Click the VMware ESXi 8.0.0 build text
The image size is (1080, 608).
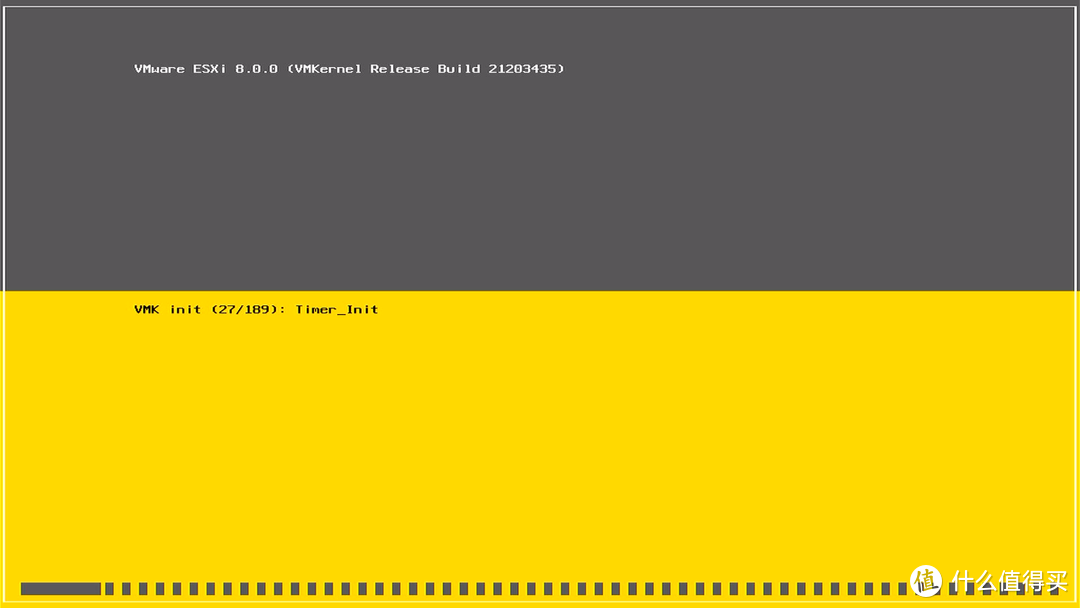coord(349,69)
